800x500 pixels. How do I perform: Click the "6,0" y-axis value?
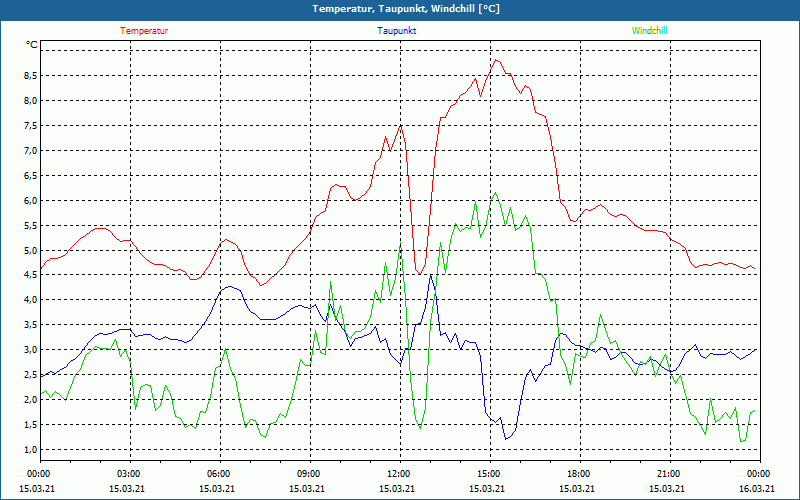click(x=32, y=201)
